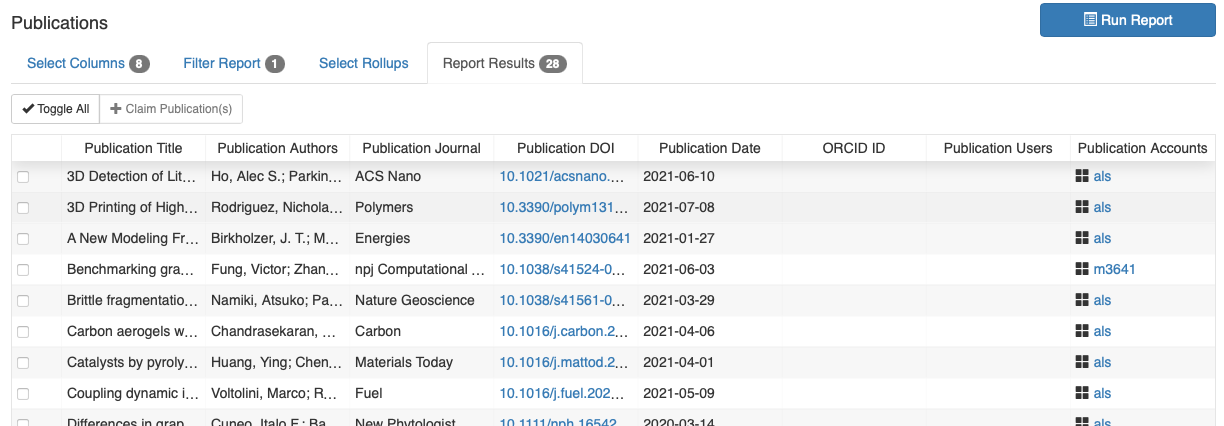Click the 'Materials Today' journal cell

point(422,362)
